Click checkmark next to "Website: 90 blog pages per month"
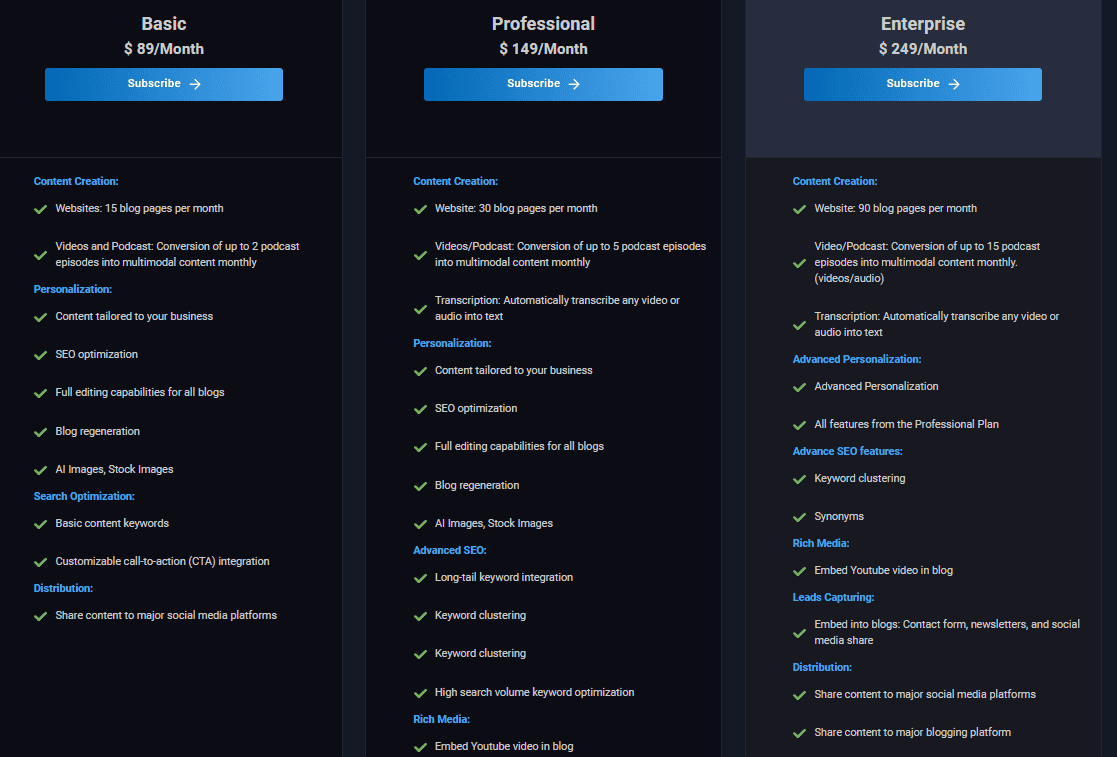1117x757 pixels. (800, 209)
